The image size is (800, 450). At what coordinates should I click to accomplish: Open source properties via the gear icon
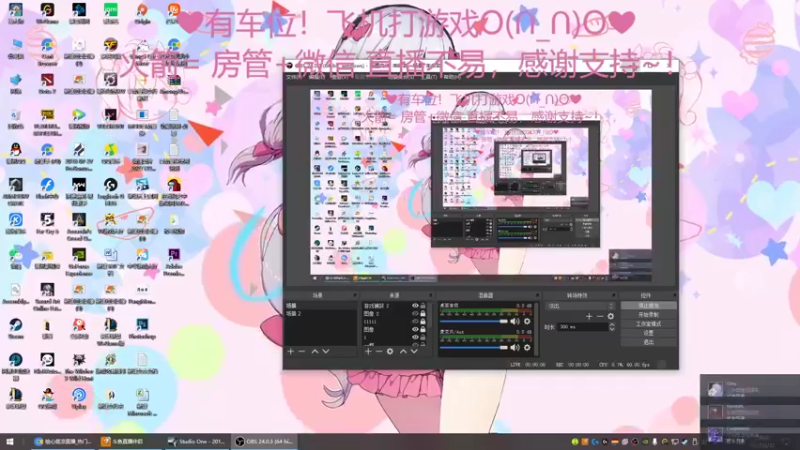coord(390,352)
